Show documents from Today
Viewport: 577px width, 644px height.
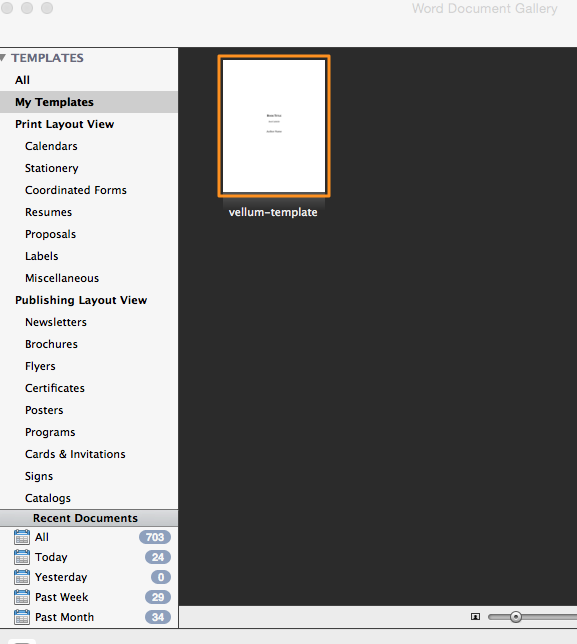51,557
